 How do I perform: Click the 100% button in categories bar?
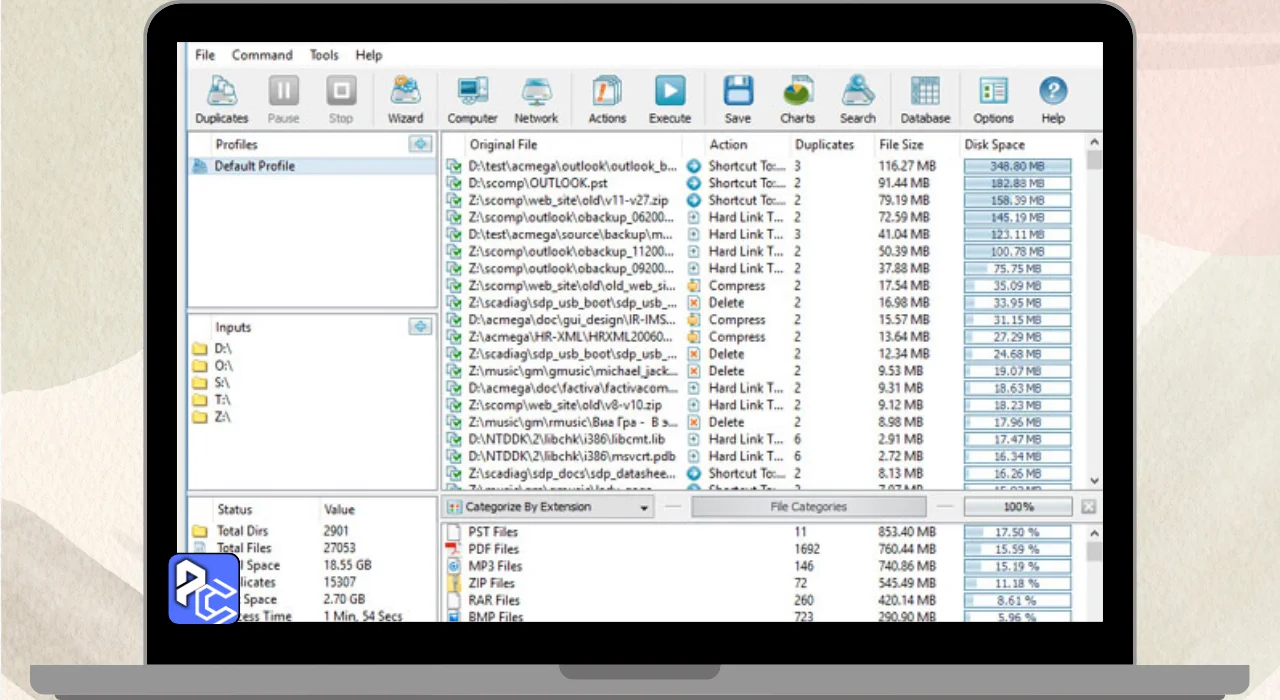(1017, 507)
